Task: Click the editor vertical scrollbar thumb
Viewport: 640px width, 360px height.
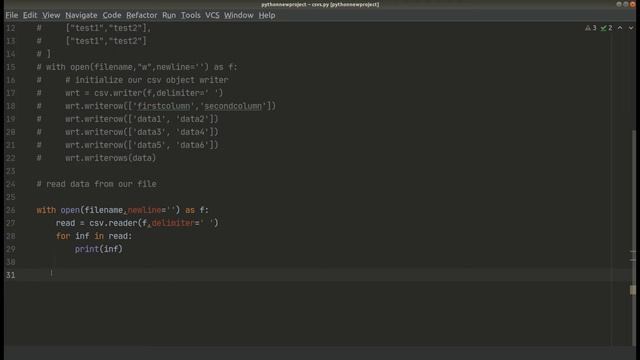Action: pyautogui.click(x=633, y=237)
